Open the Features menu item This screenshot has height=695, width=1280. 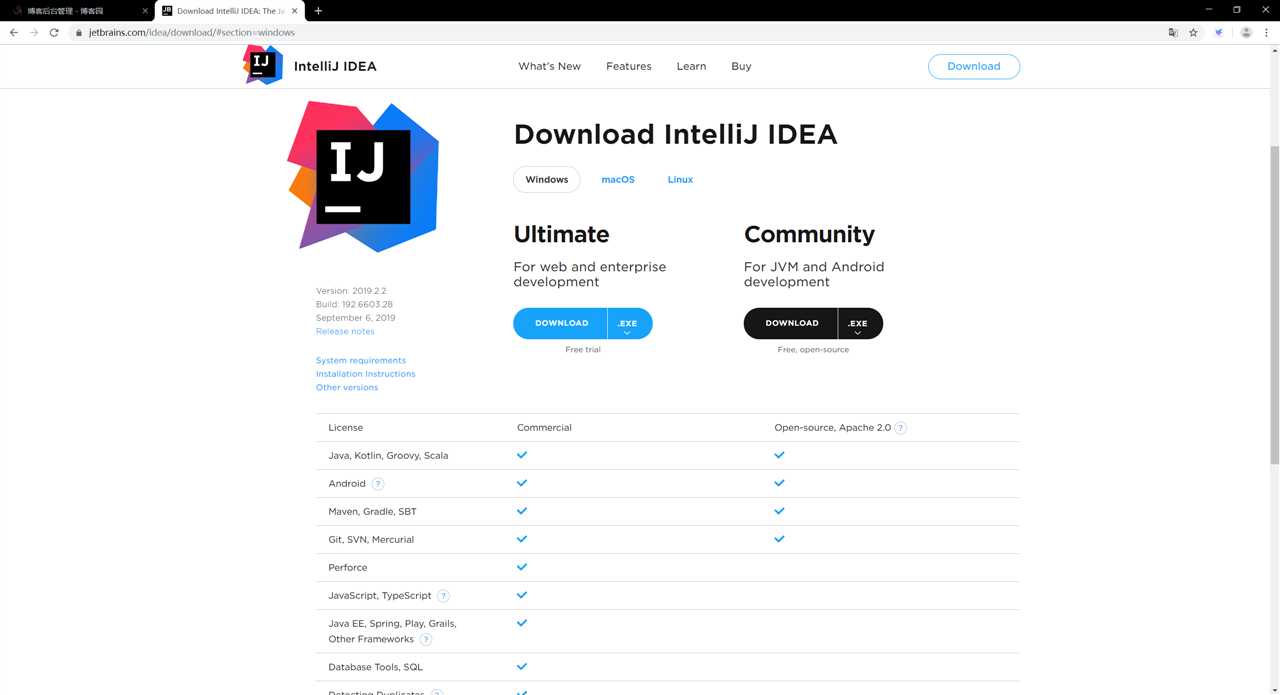(628, 66)
